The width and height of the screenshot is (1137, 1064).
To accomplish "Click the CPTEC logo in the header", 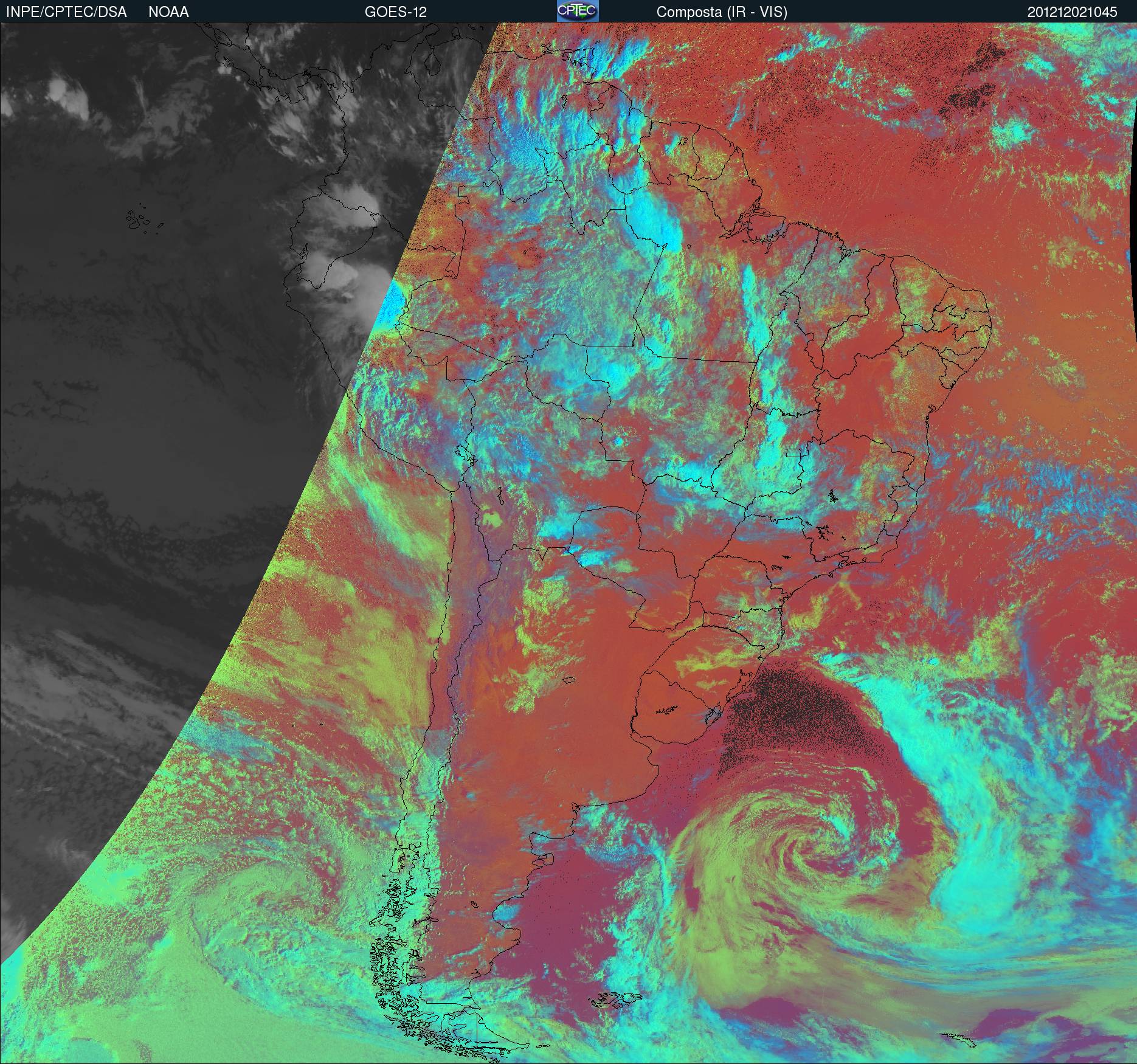I will (578, 11).
